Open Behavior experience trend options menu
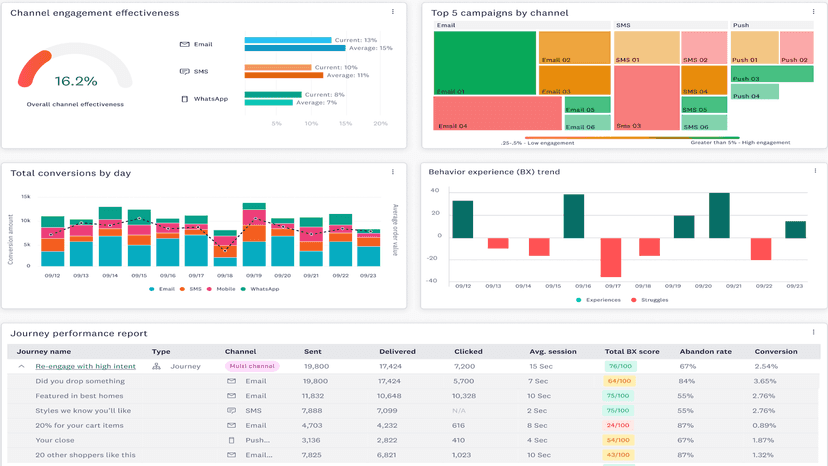 click(x=815, y=171)
